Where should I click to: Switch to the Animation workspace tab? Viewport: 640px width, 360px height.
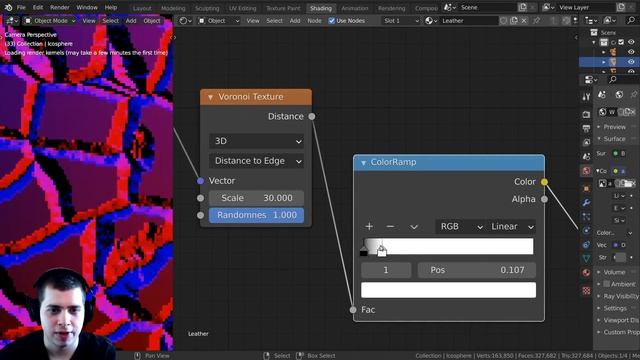click(355, 8)
